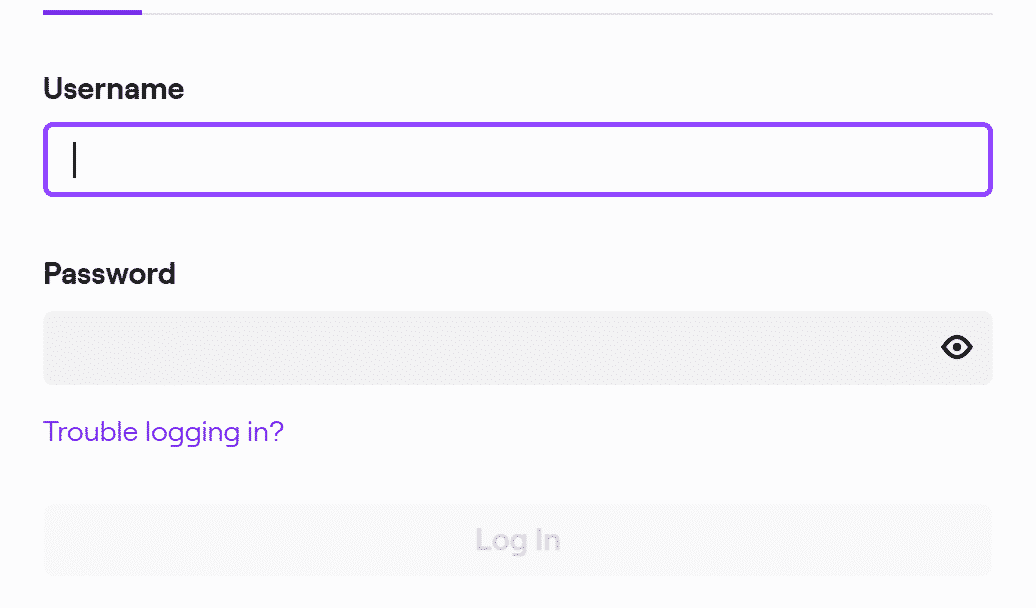Click inside the Username text field
The height and width of the screenshot is (608, 1036).
[x=517, y=159]
